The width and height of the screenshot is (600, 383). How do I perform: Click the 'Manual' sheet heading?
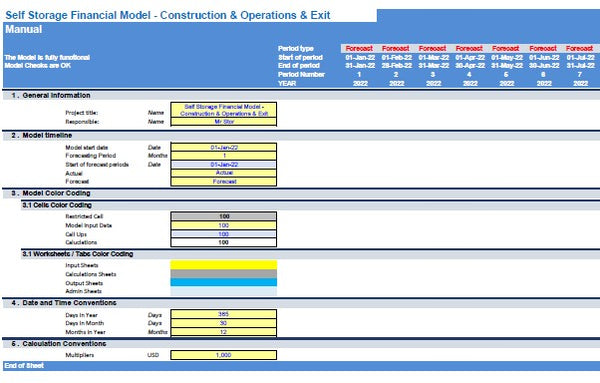(x=24, y=29)
